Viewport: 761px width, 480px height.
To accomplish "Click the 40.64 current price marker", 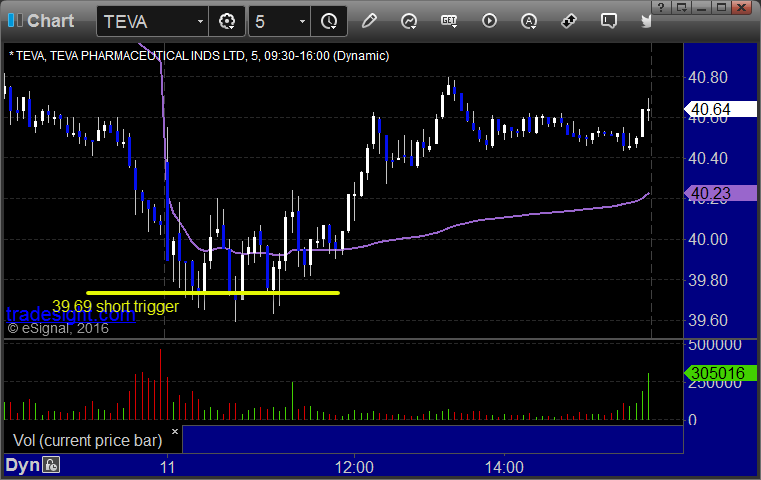I will [x=721, y=109].
